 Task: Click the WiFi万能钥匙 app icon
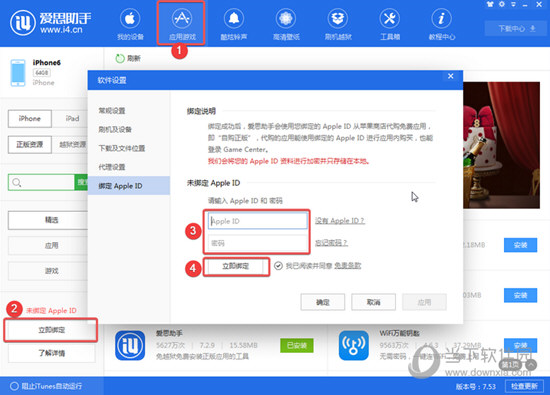(354, 345)
